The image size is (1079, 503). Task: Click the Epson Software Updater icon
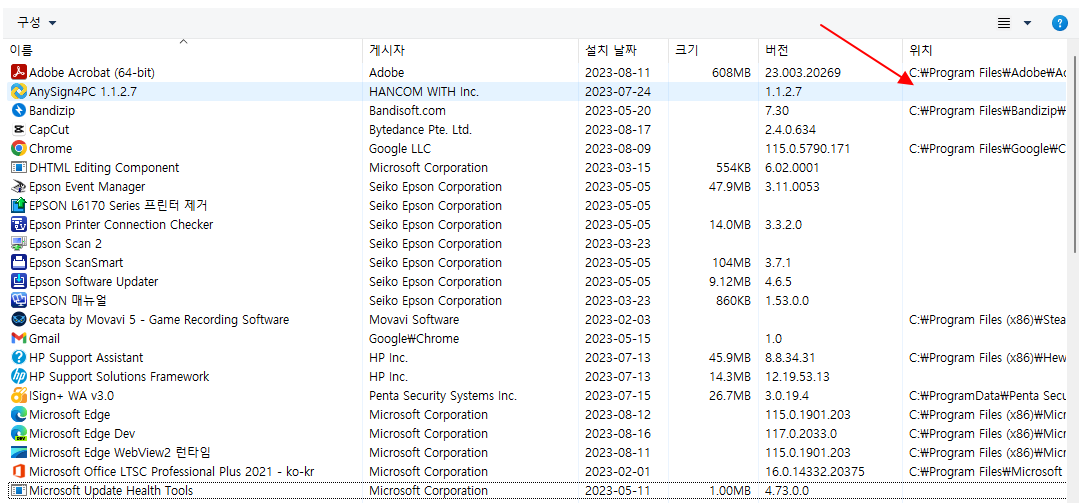[19, 281]
